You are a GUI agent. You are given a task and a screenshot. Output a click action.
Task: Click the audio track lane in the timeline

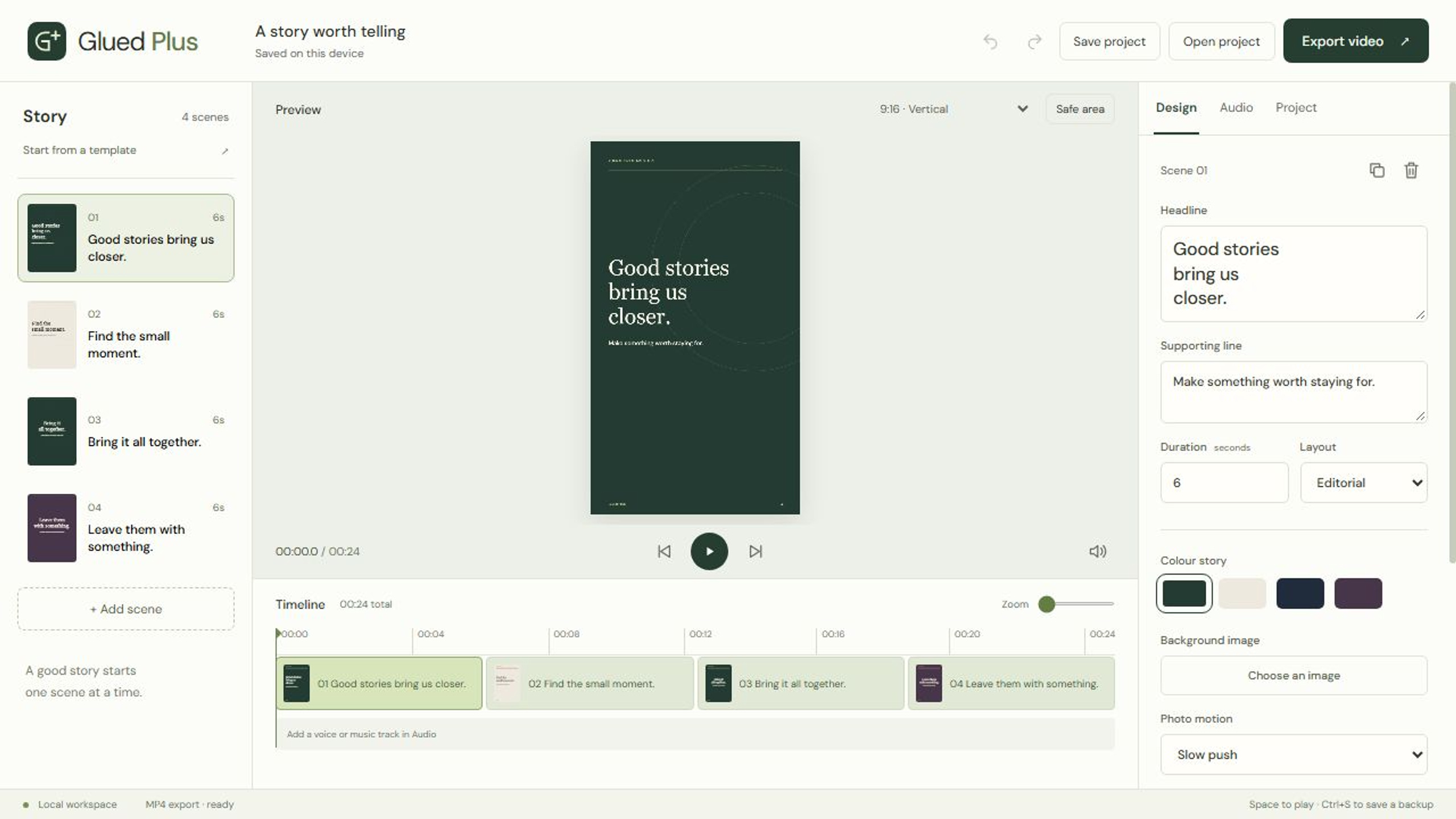[695, 734]
